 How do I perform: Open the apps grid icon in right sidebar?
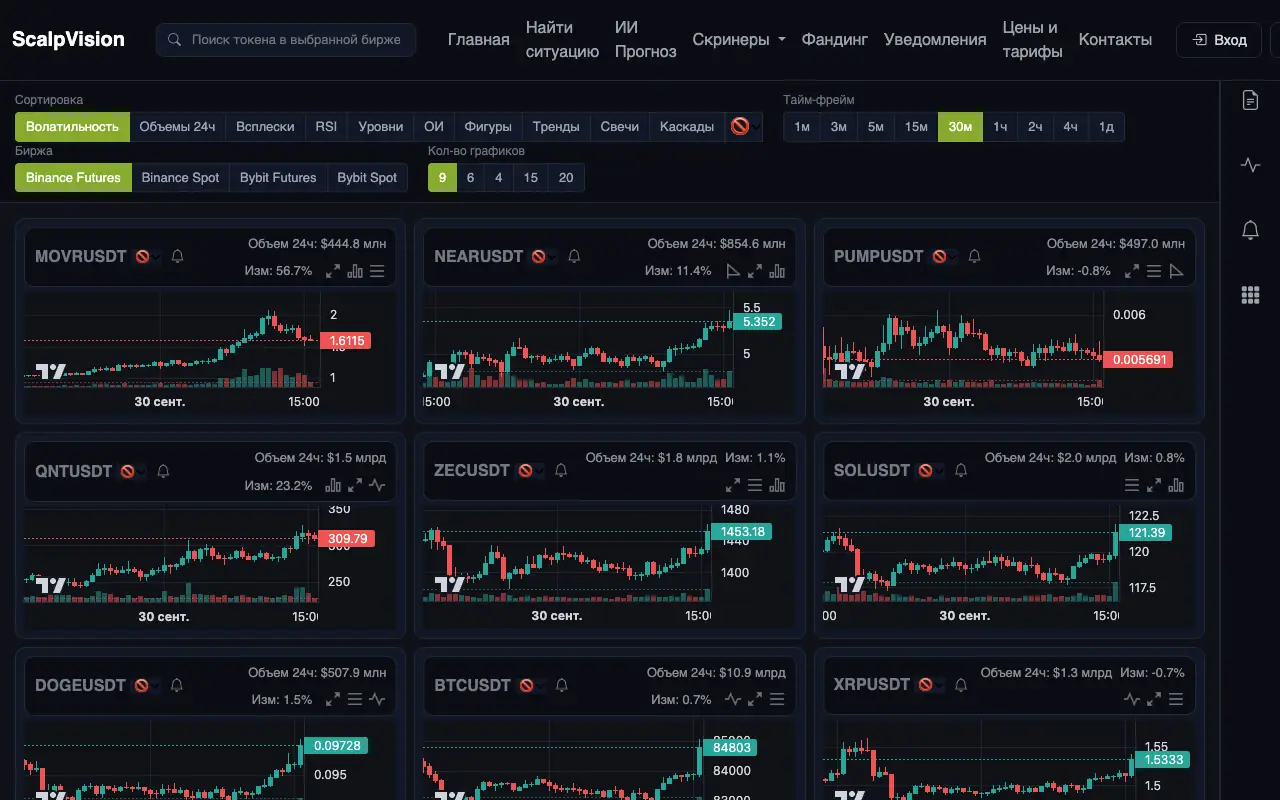[x=1250, y=294]
